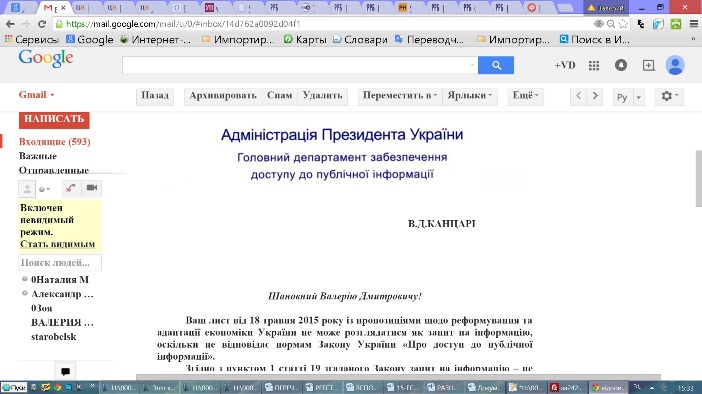Image resolution: width=702 pixels, height=394 pixels.
Task: Click the phone call icon in chat panel
Action: click(71, 188)
